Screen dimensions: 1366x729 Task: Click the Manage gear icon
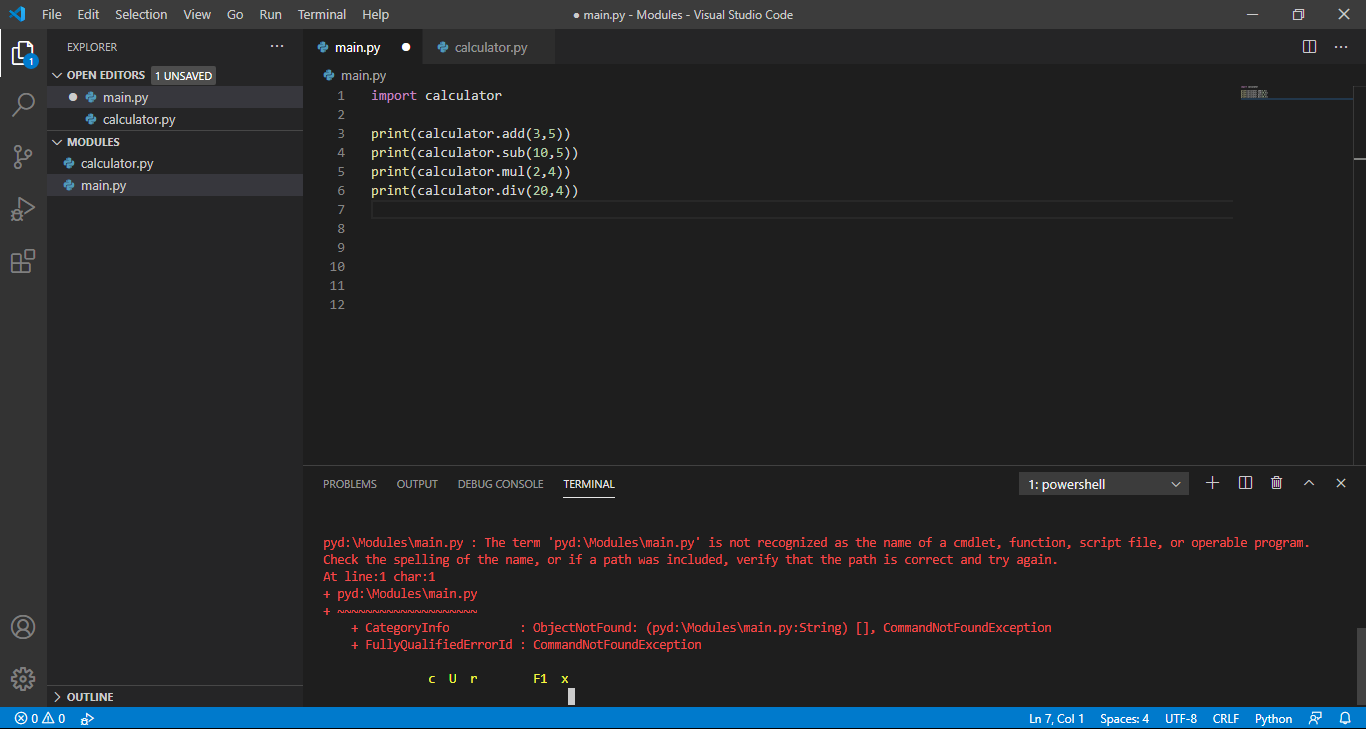click(x=23, y=679)
